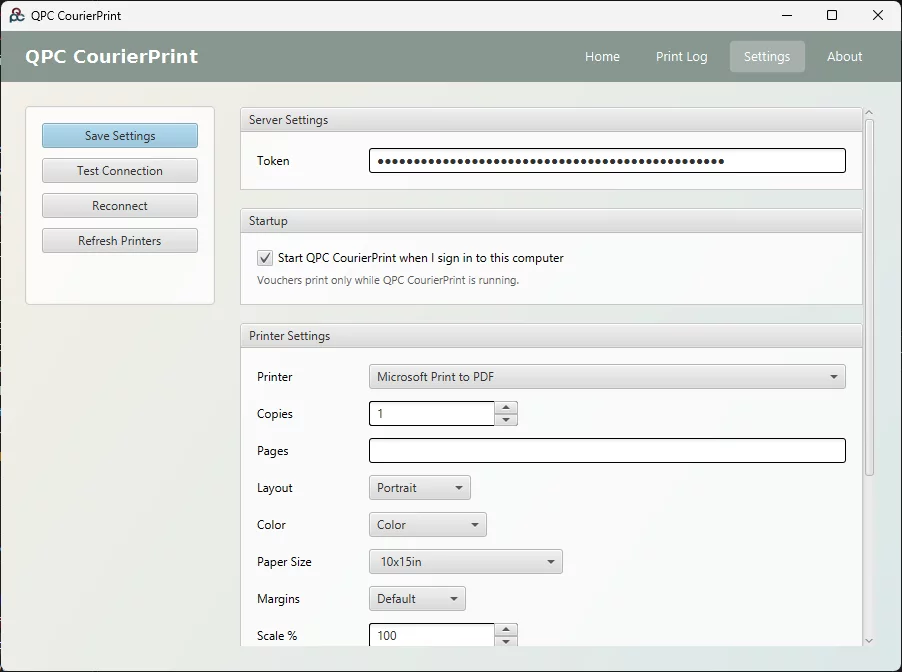Click the QPC CourierPrint app icon in title bar
The width and height of the screenshot is (902, 672).
click(17, 16)
